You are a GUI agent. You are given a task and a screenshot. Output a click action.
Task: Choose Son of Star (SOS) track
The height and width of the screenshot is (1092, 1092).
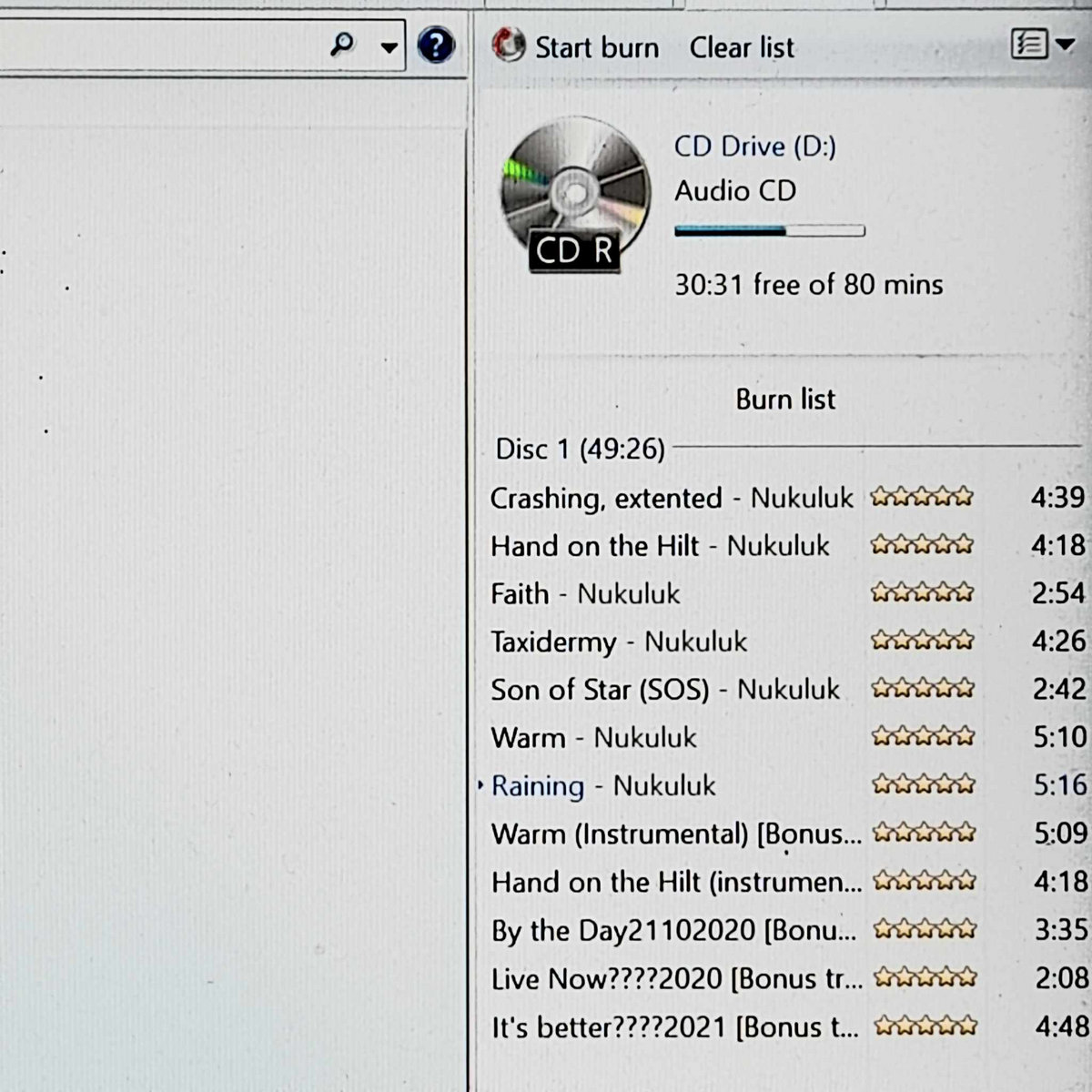coord(664,689)
